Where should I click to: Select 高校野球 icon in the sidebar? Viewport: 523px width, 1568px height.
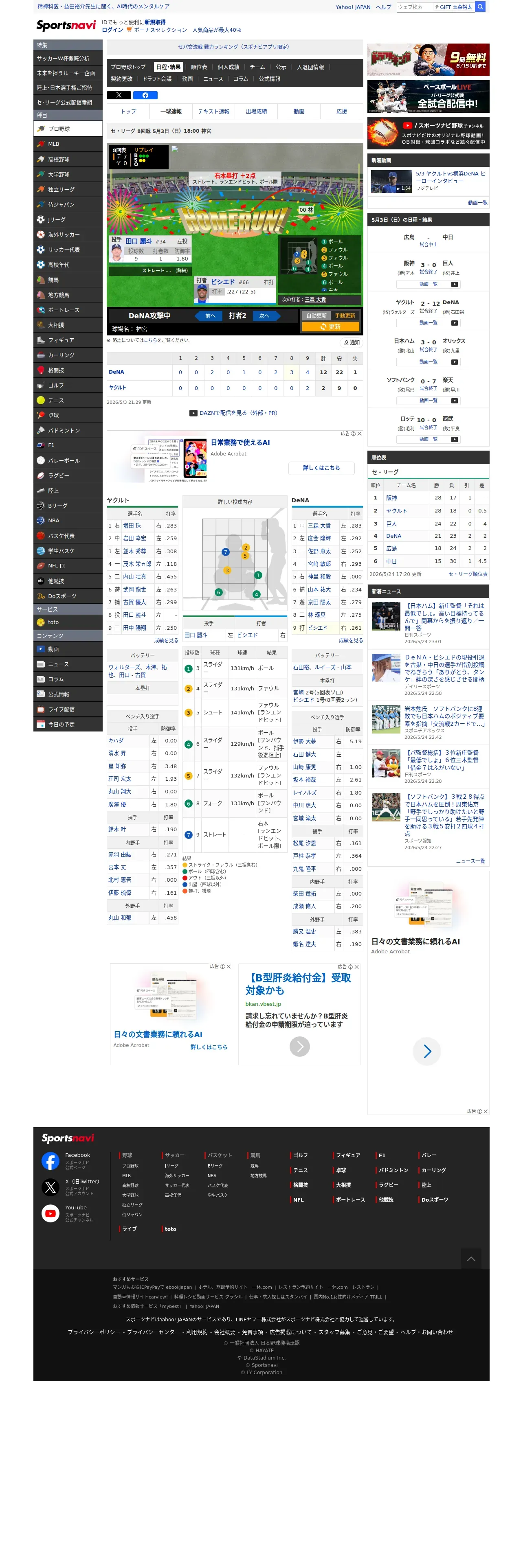tap(41, 160)
